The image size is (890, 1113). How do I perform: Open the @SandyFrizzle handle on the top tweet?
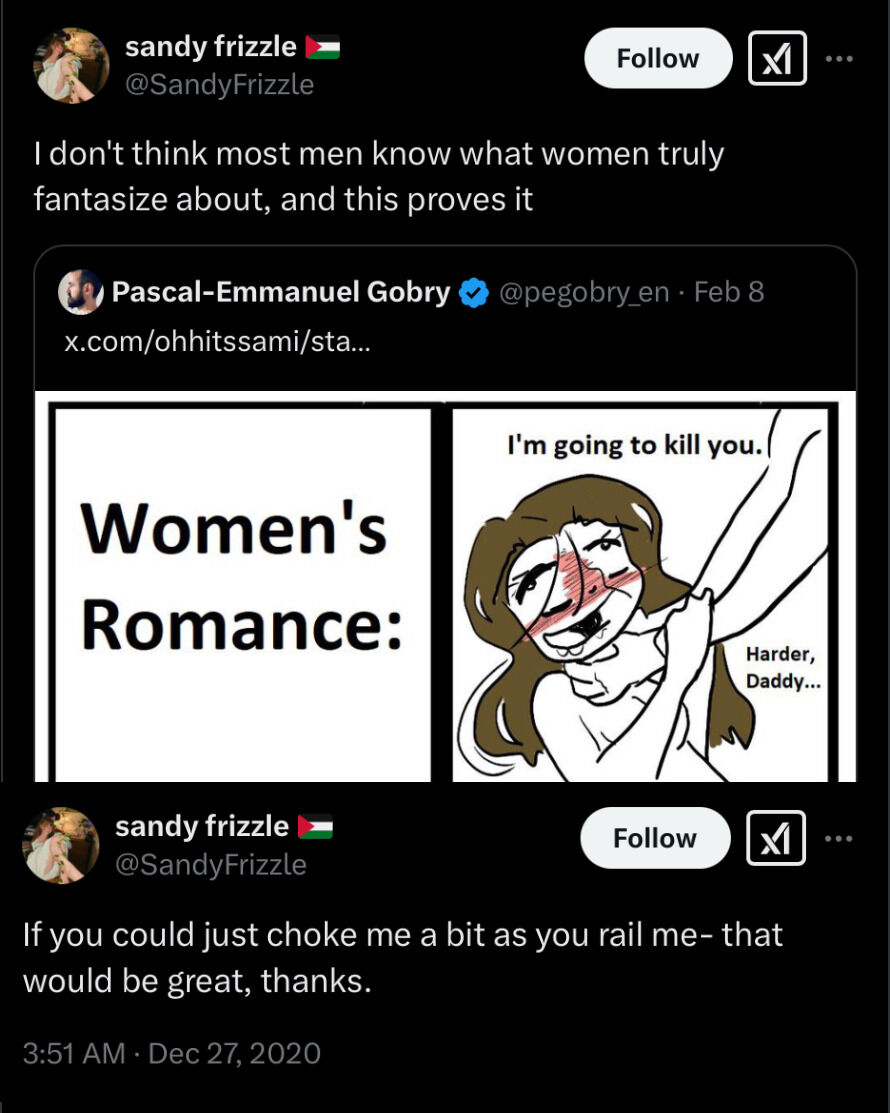point(219,84)
